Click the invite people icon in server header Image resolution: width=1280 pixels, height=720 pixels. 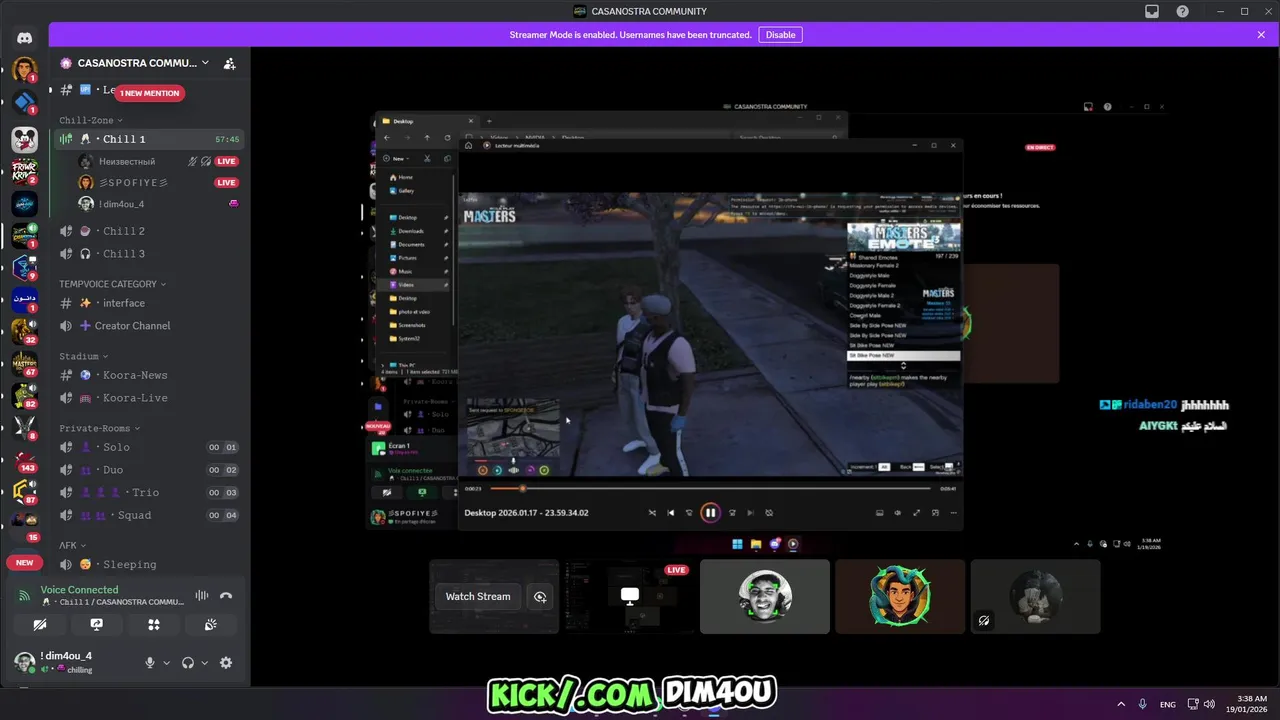coord(229,63)
